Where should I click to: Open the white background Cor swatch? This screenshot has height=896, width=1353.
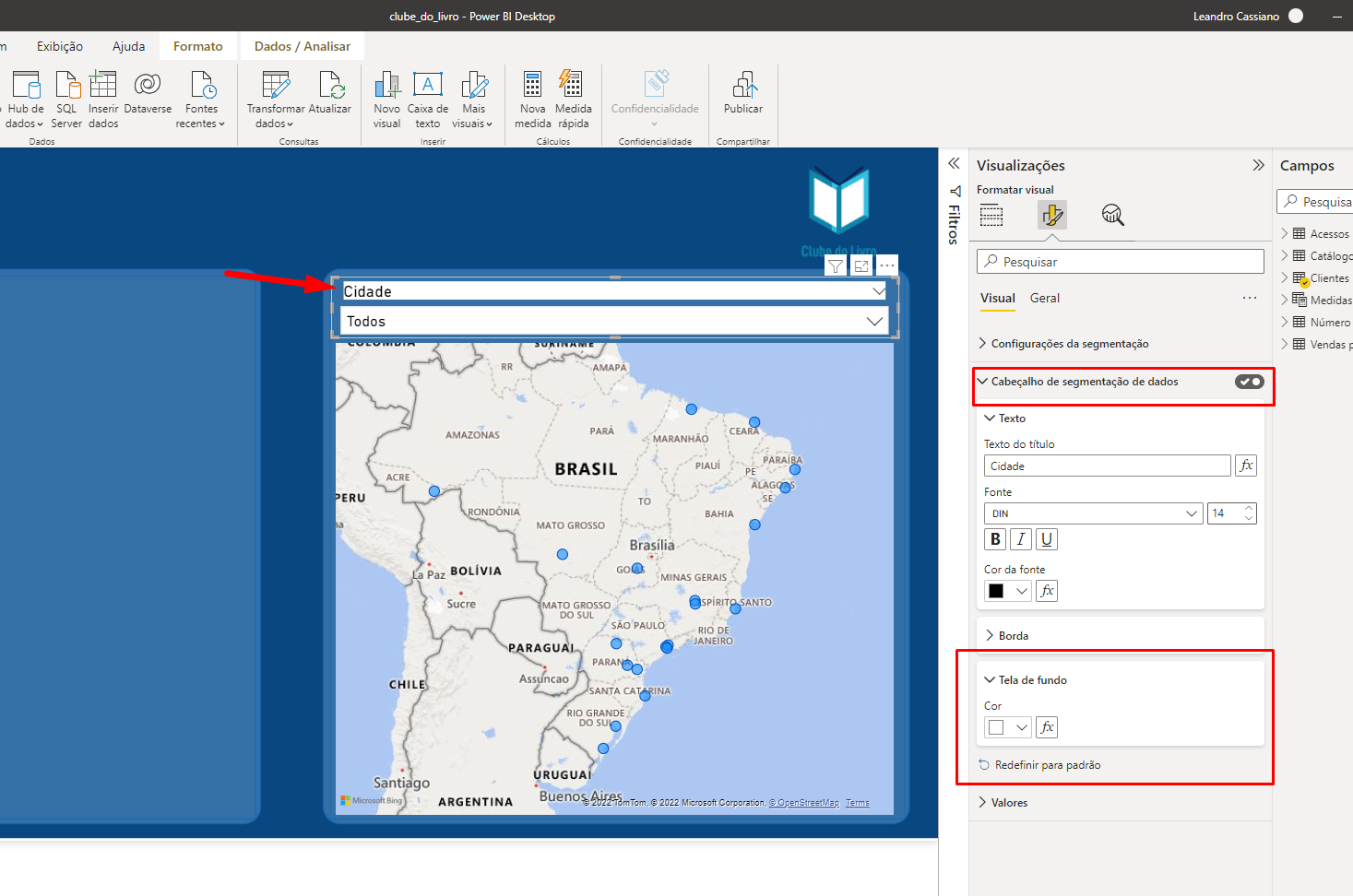tap(996, 727)
